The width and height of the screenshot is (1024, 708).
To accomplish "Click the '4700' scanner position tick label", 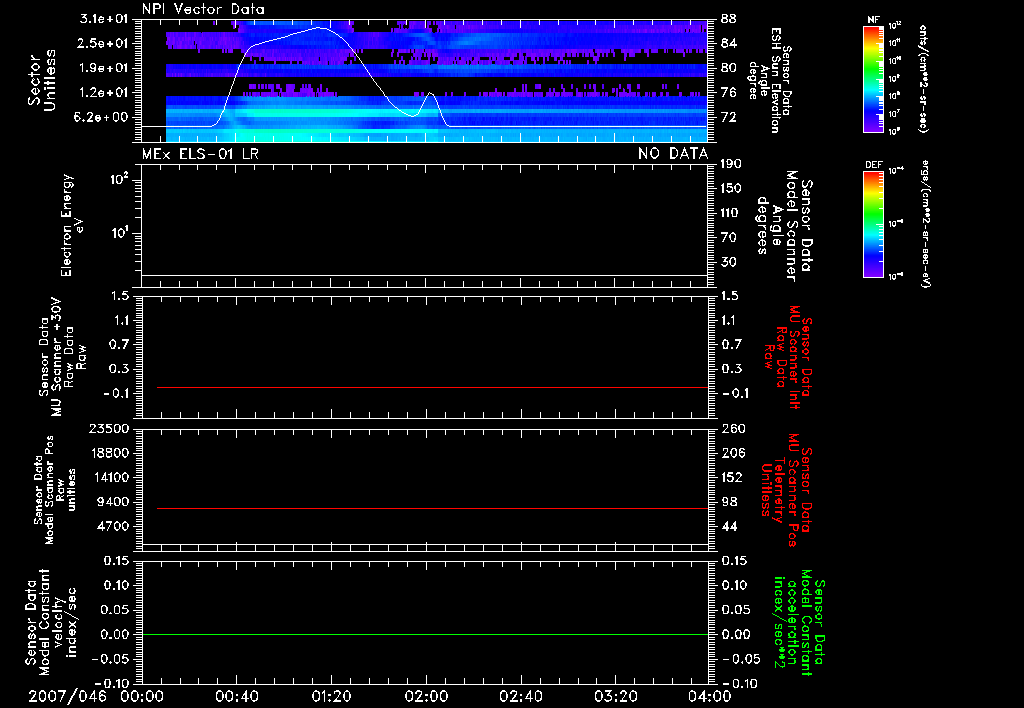I will 112,526.
